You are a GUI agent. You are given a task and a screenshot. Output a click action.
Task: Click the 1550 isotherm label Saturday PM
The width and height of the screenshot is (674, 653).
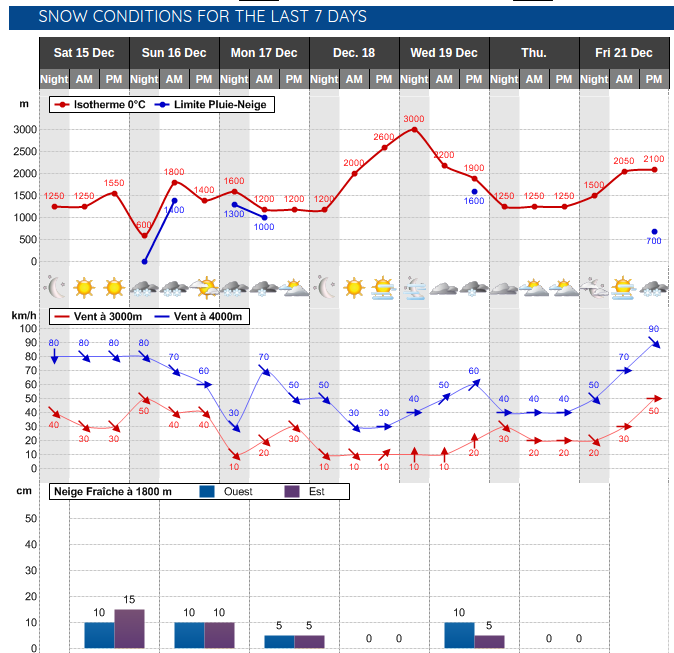(113, 183)
